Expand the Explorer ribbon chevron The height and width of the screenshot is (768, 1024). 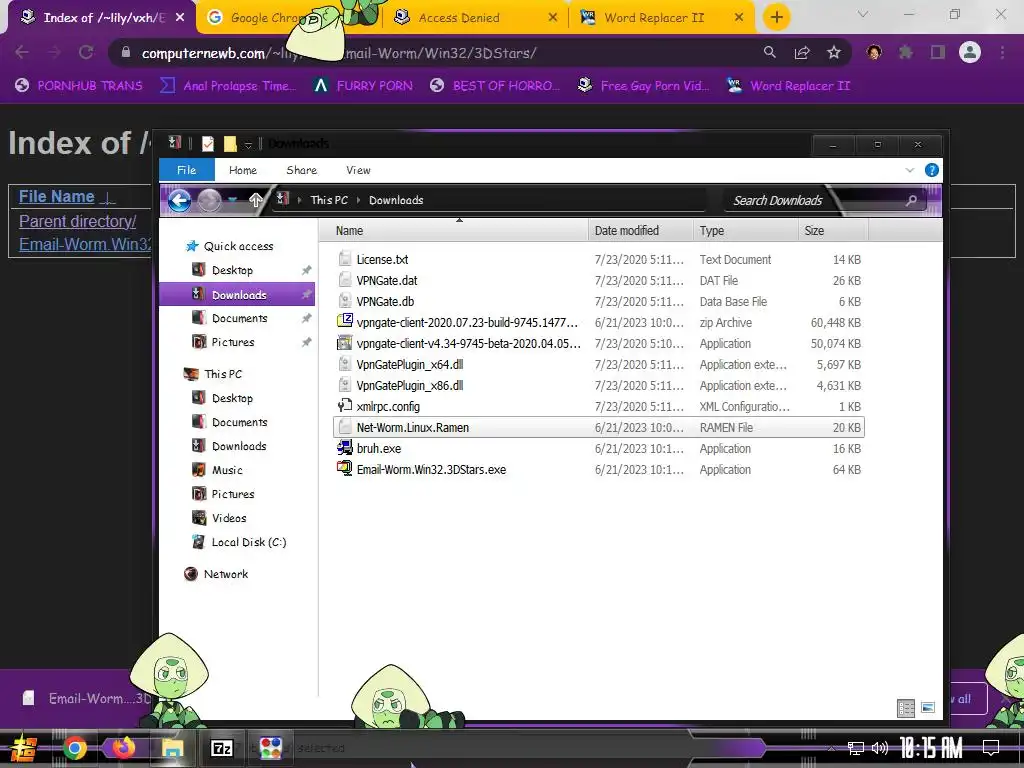tap(910, 170)
